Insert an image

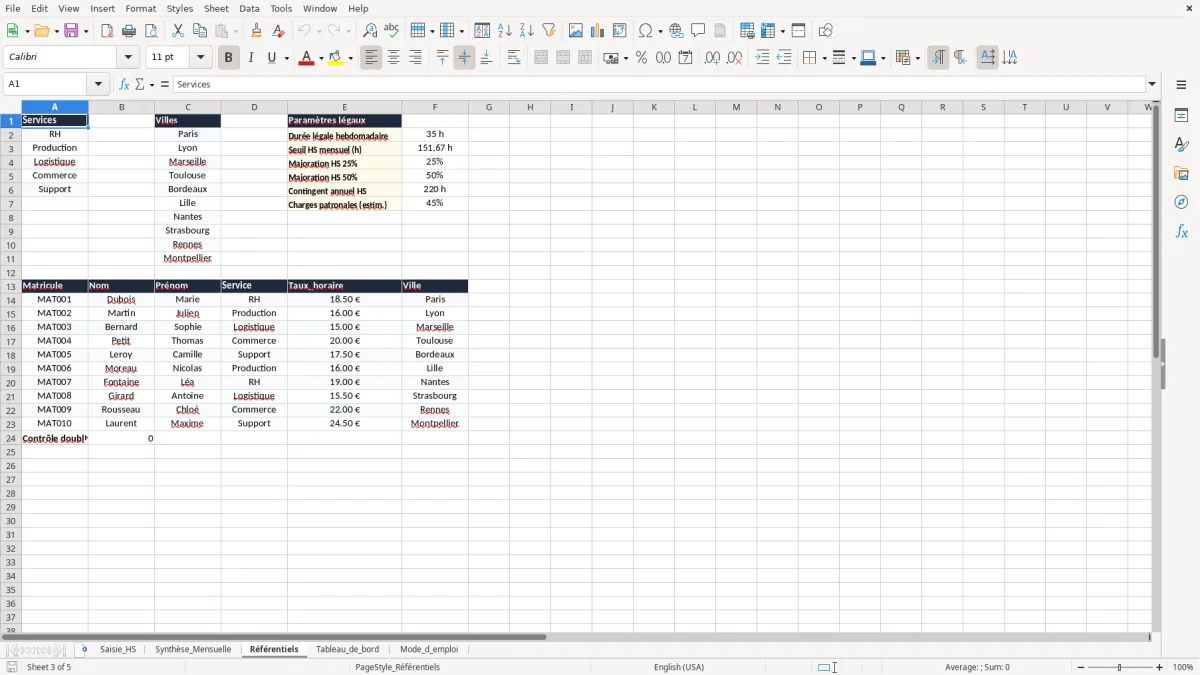click(576, 31)
